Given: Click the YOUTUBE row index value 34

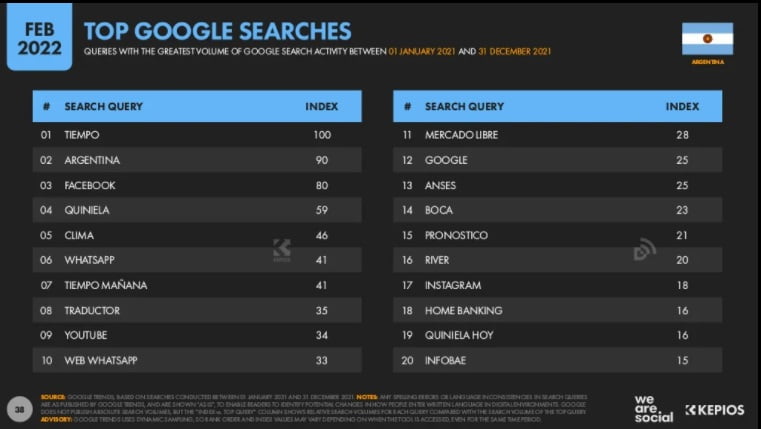Looking at the screenshot, I should tap(321, 335).
